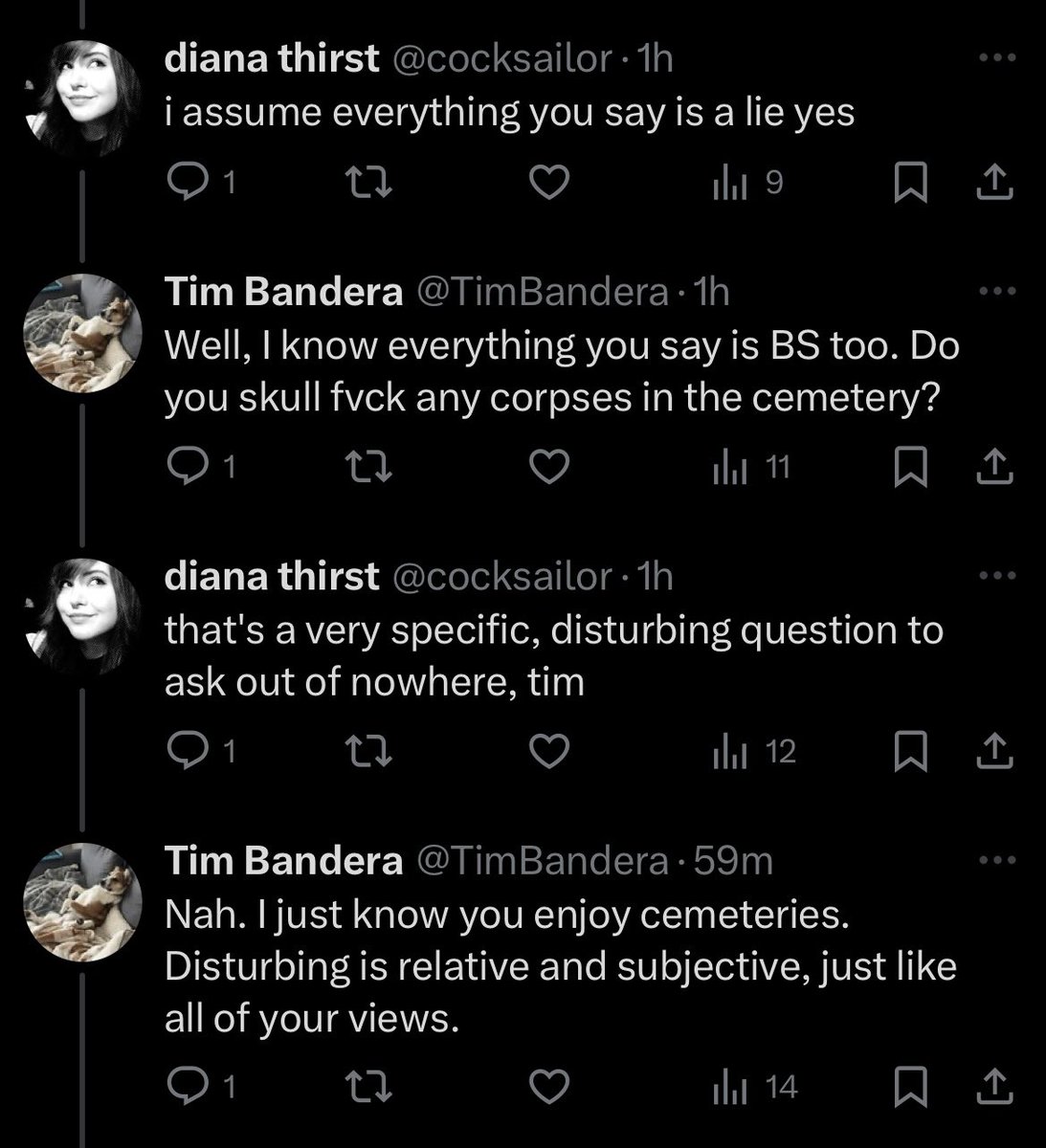Screen dimensions: 1046x1148
Task: Expand more menu on Tim's 'BS too' tweet
Action: [x=998, y=291]
